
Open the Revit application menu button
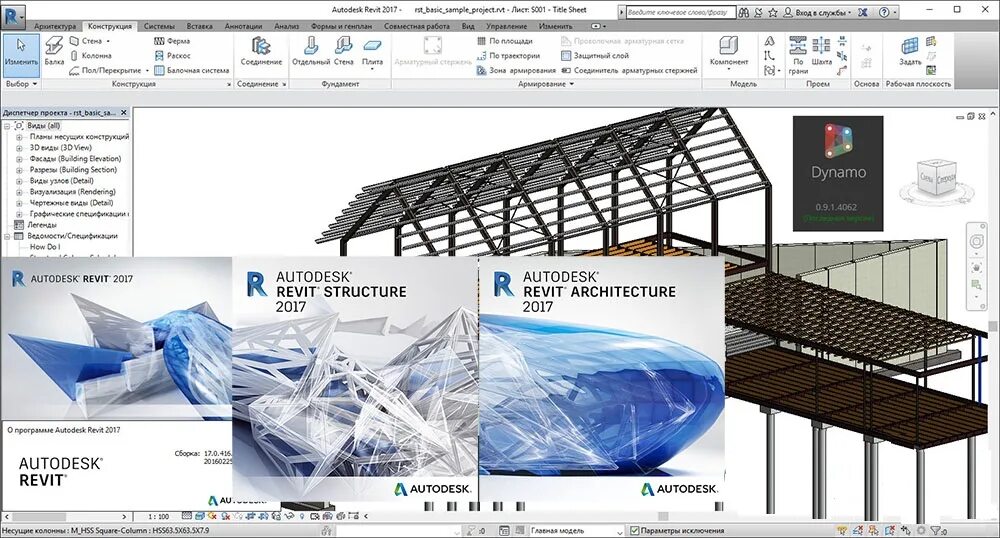point(13,16)
